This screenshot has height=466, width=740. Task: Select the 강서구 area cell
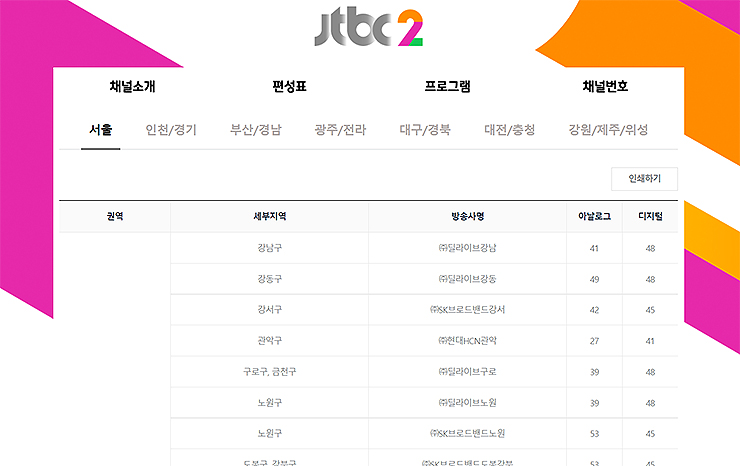pos(269,310)
